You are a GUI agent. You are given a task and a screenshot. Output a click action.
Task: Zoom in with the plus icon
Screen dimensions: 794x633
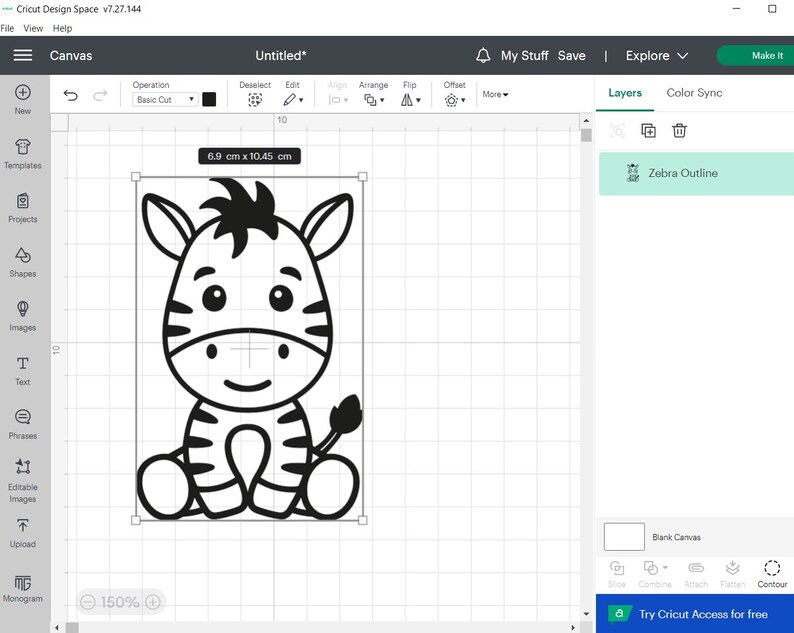[x=153, y=602]
